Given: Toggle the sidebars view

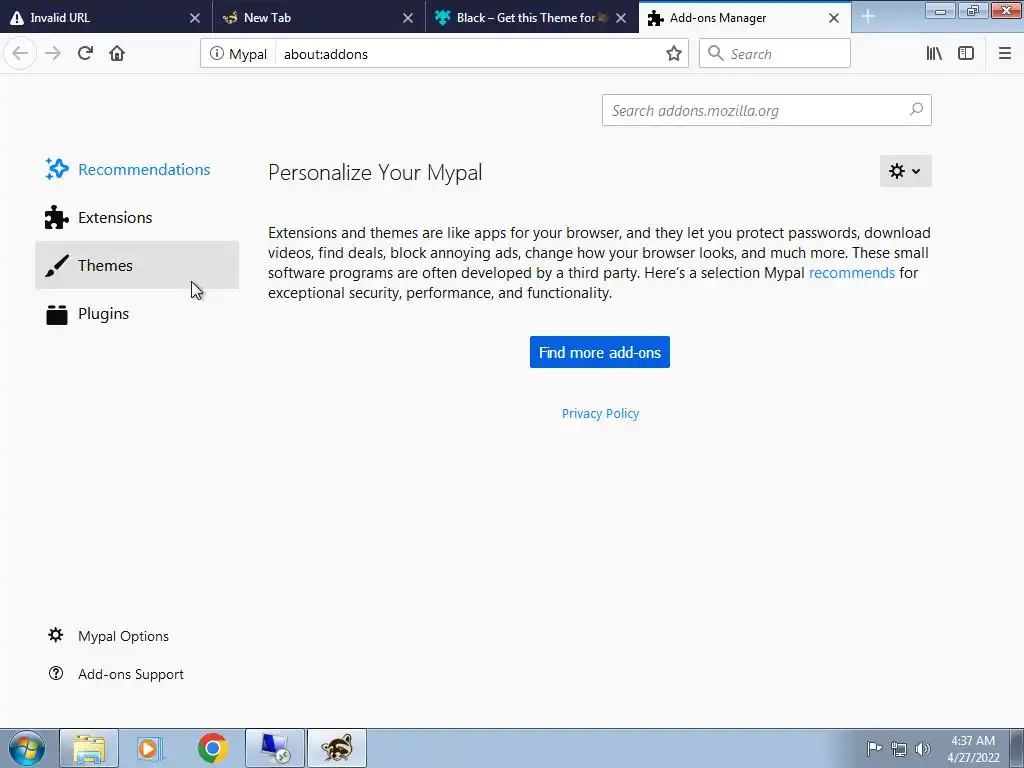Looking at the screenshot, I should pos(966,54).
